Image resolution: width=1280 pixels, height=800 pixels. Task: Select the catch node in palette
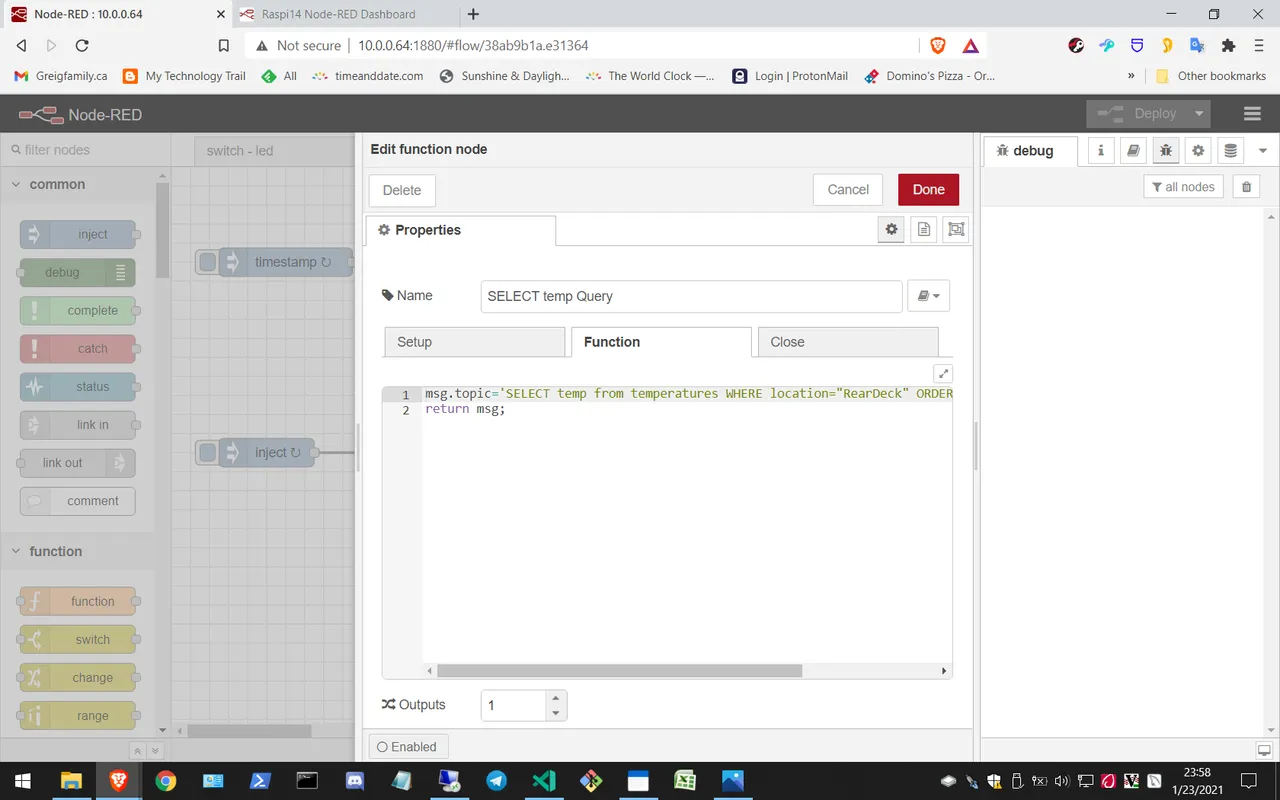[78, 349]
